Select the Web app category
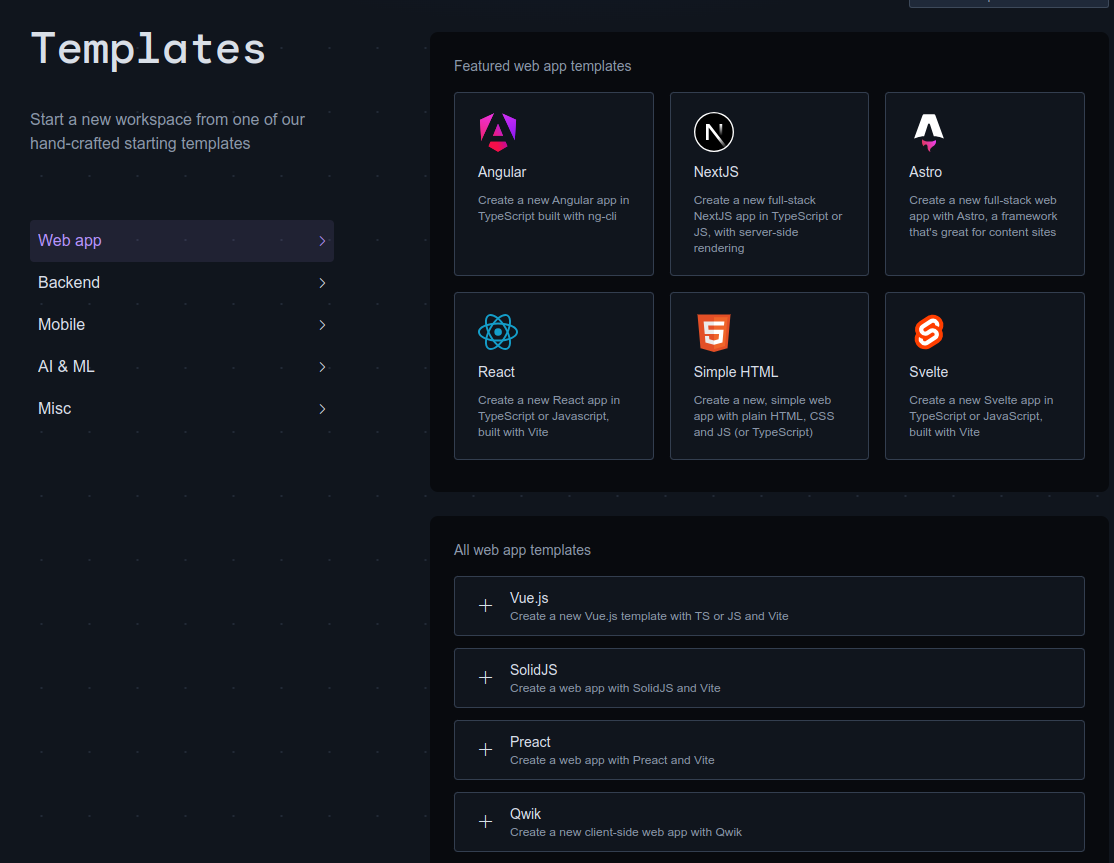1114x863 pixels. (x=70, y=241)
